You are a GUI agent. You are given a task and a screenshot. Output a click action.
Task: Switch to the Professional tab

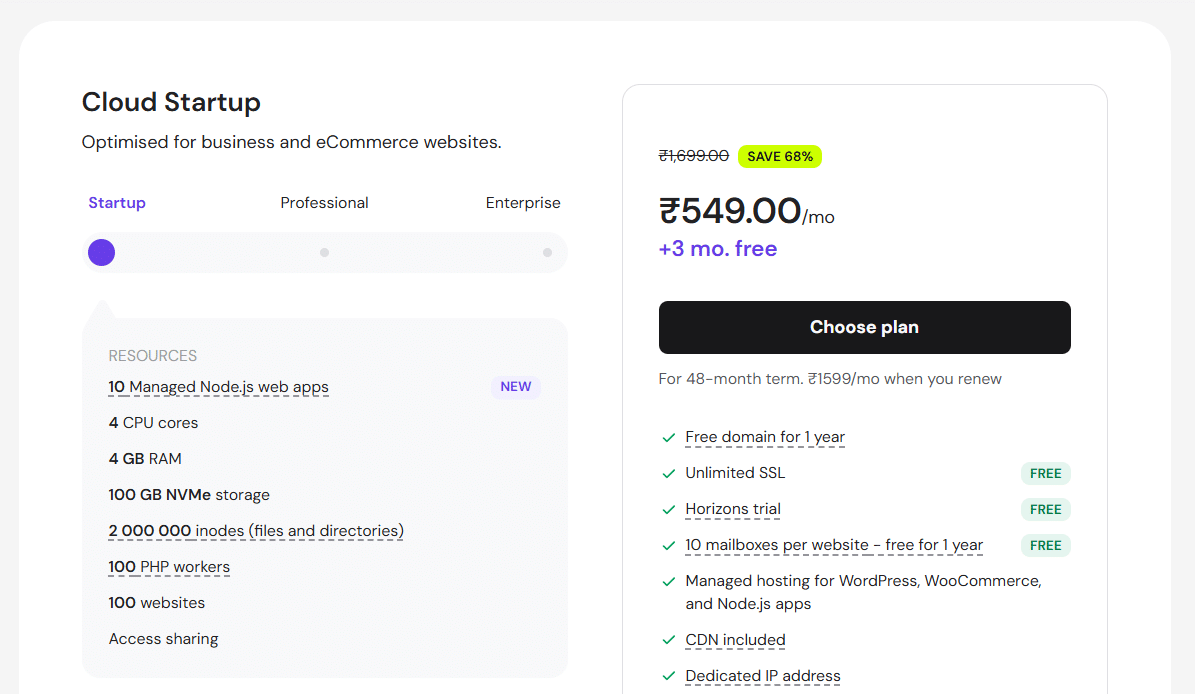[x=324, y=202]
